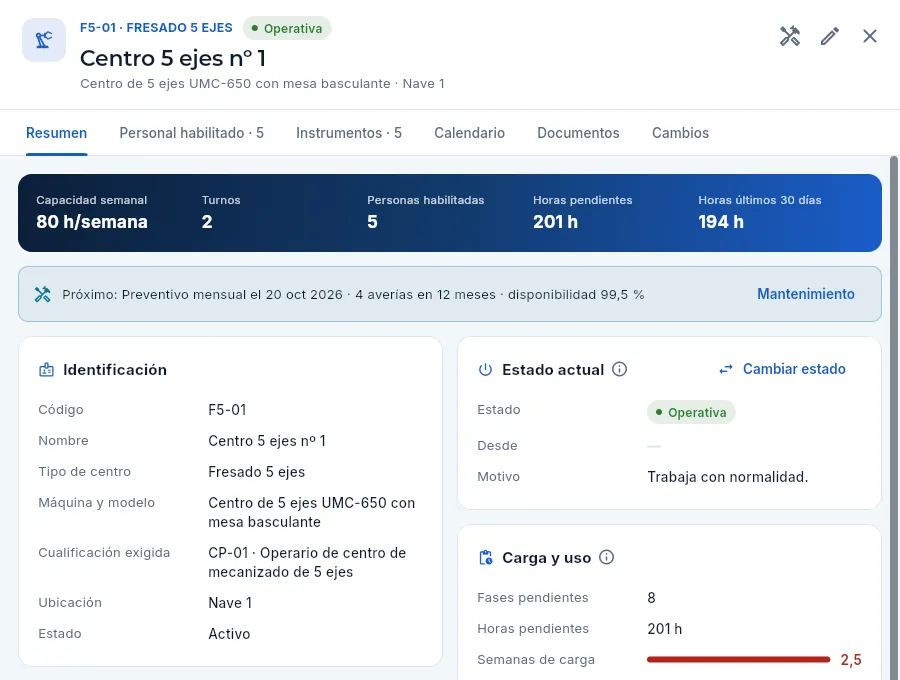Close the work center panel
The height and width of the screenshot is (680, 900).
870,36
